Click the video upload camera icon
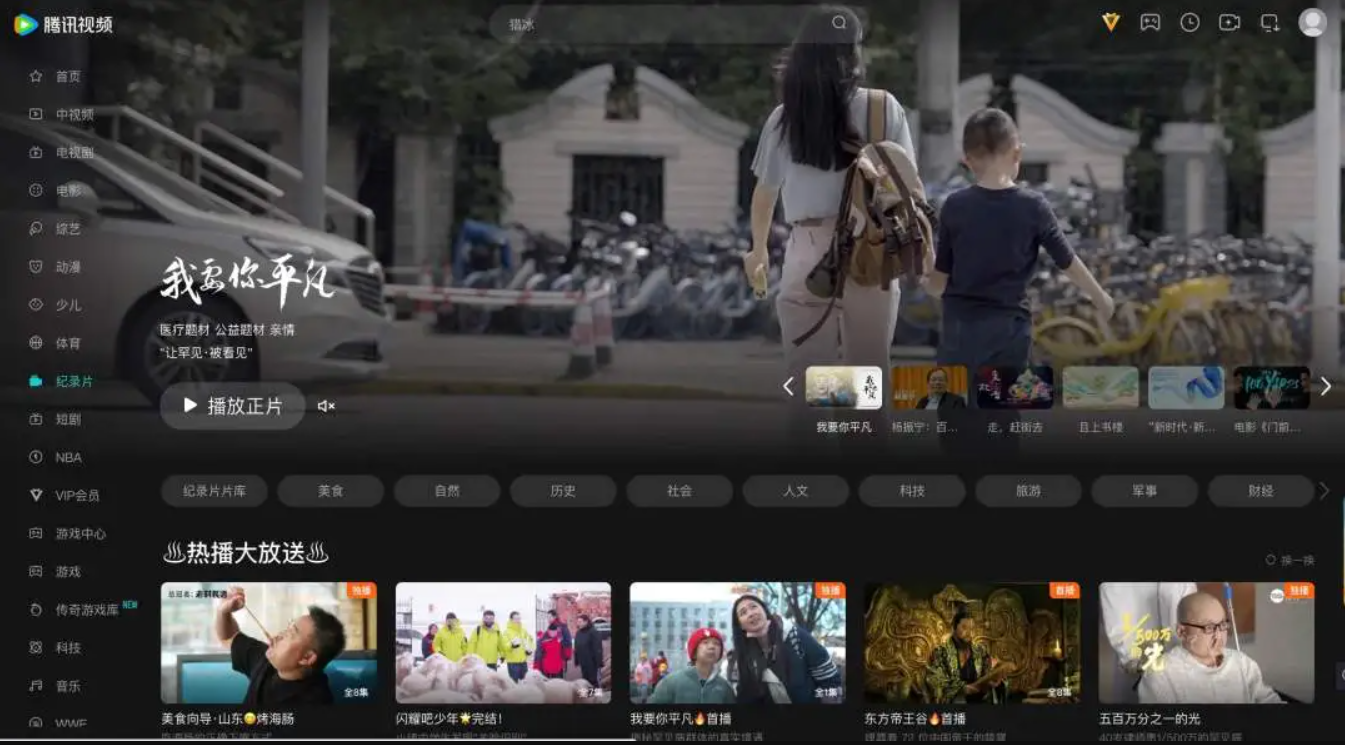The height and width of the screenshot is (745, 1345). [1229, 23]
